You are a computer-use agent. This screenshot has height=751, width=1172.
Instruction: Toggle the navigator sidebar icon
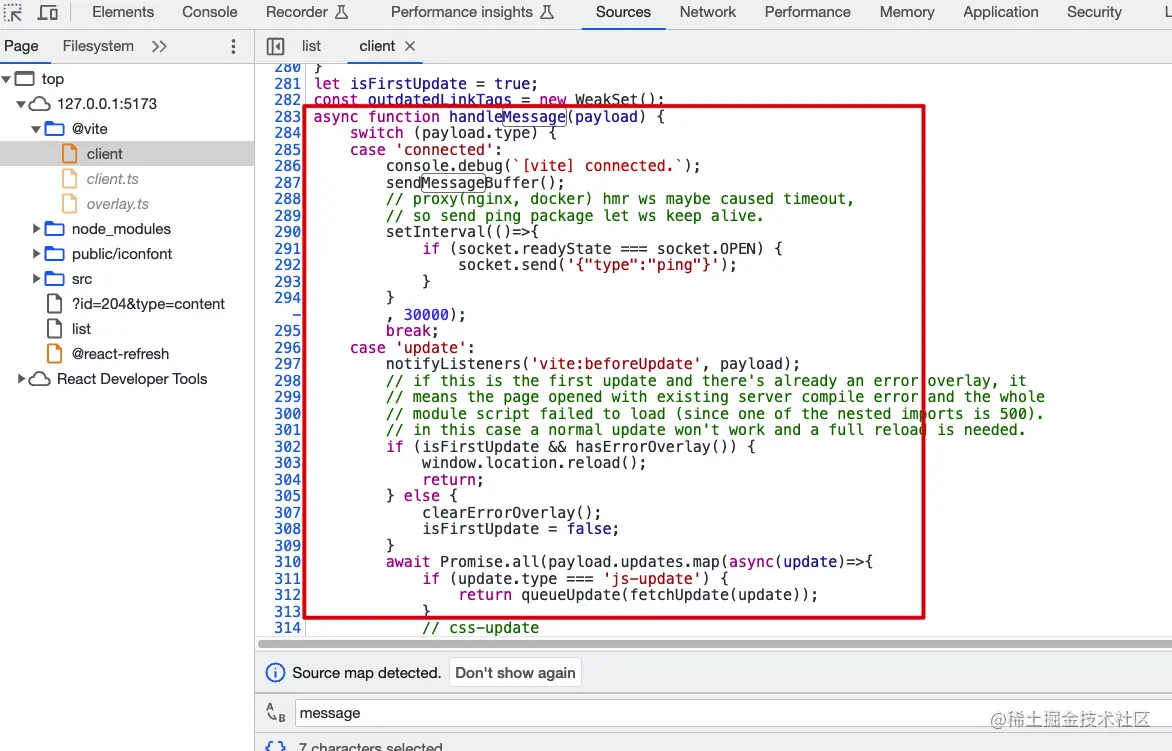tap(275, 46)
